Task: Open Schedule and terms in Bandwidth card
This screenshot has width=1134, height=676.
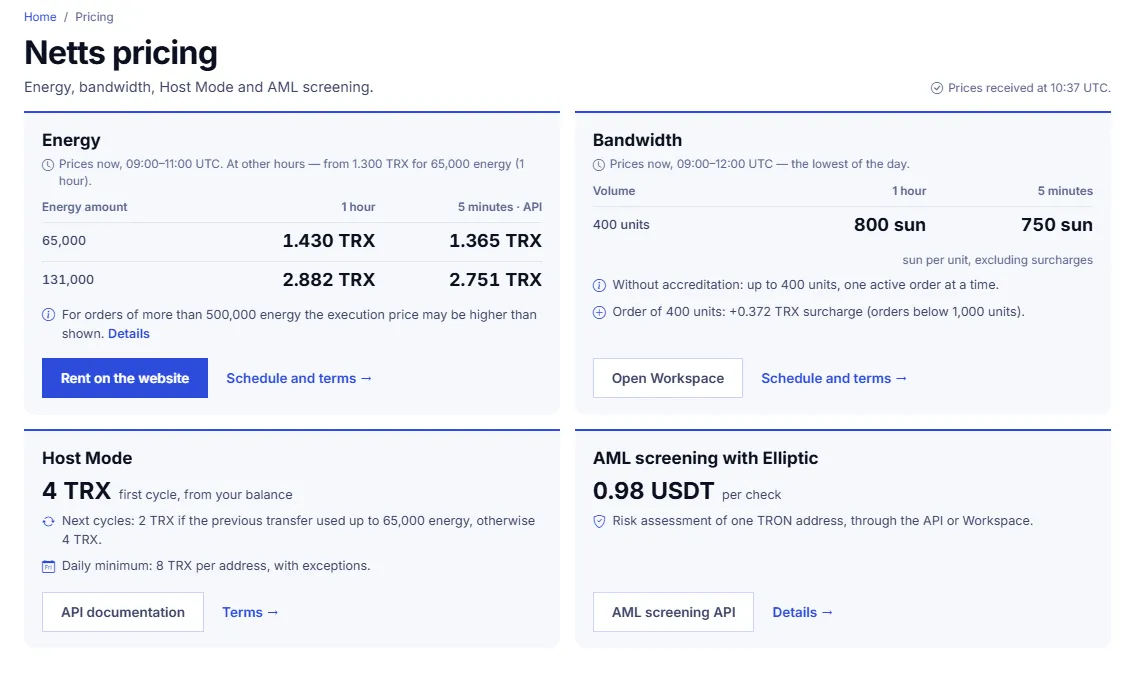Action: [834, 378]
